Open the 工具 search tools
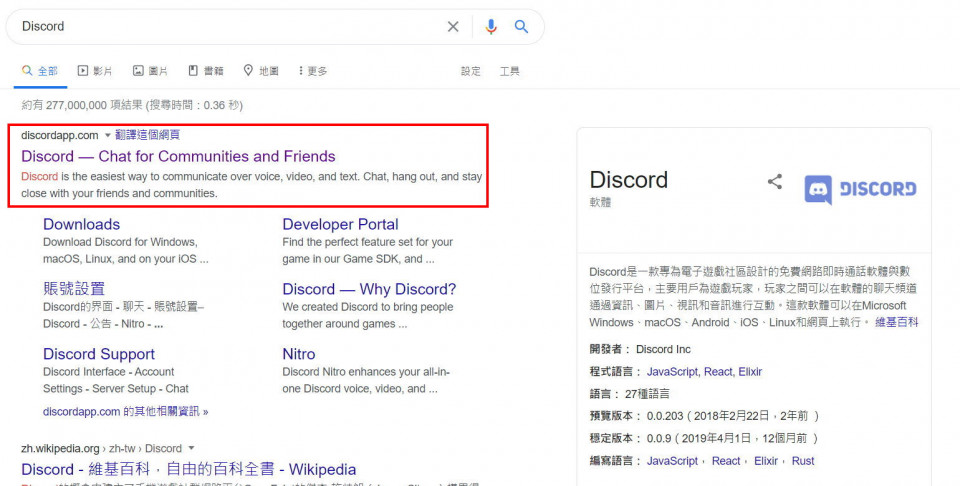This screenshot has height=486, width=960. [x=509, y=71]
